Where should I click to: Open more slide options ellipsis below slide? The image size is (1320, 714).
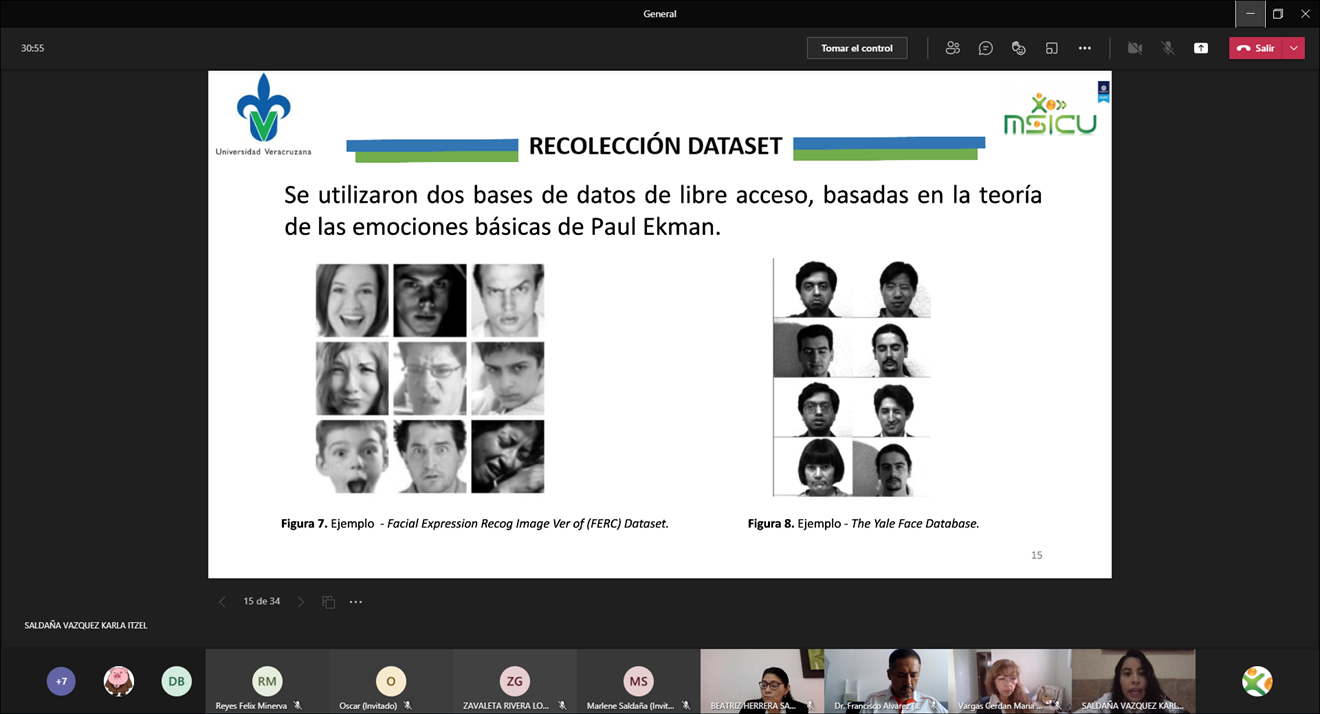coord(355,602)
